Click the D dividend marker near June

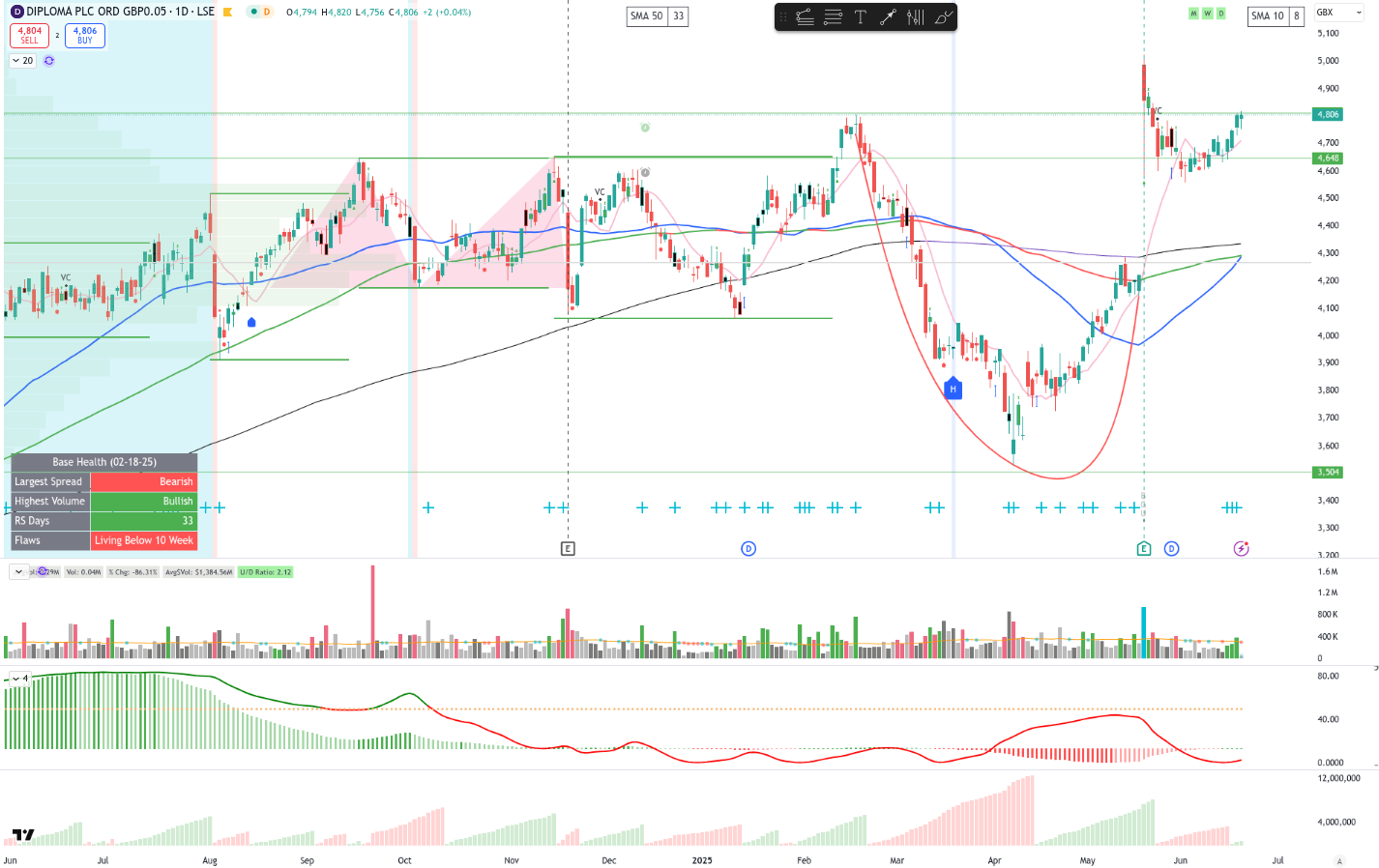[1172, 549]
